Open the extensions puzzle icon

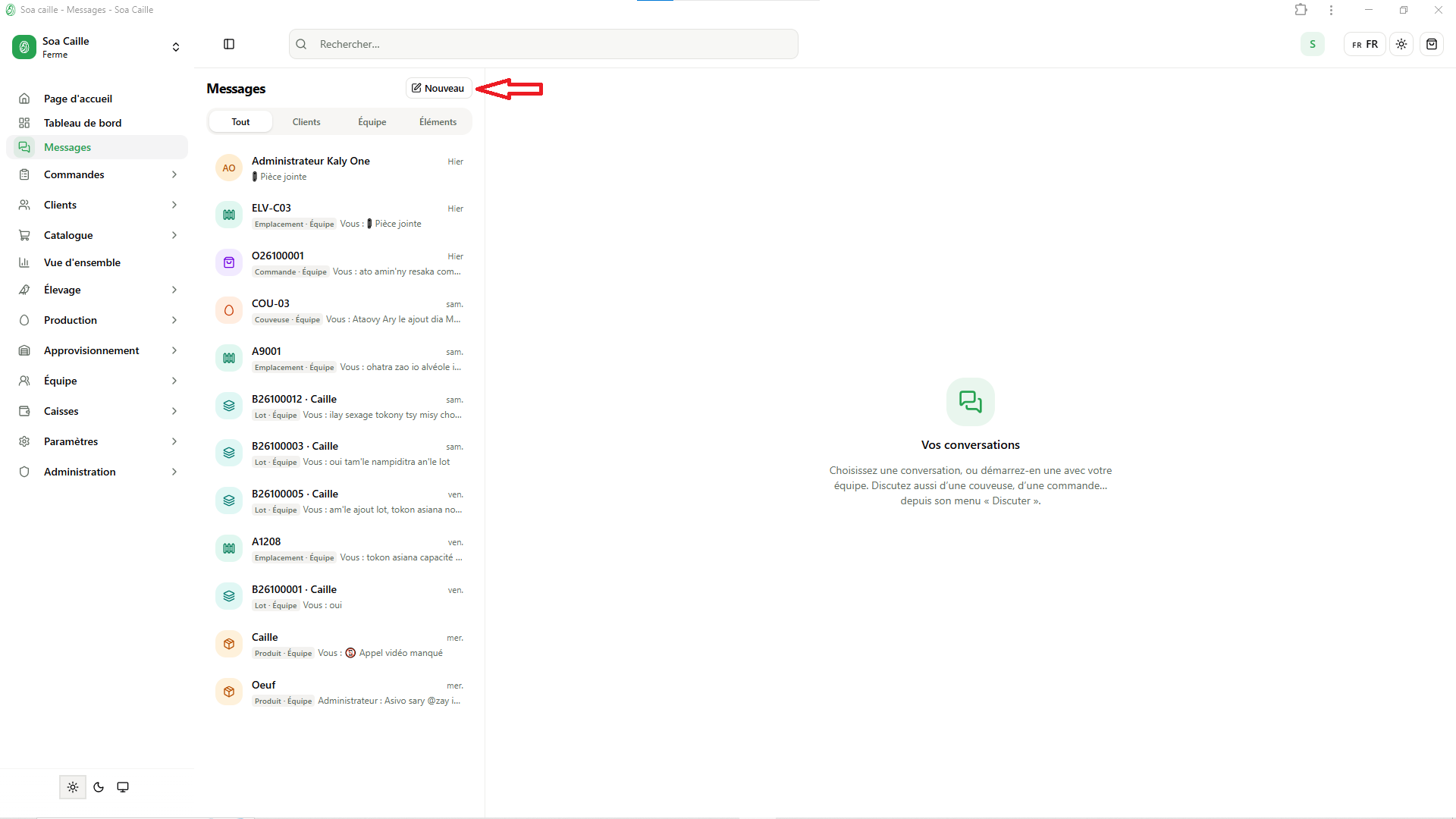coord(1301,10)
